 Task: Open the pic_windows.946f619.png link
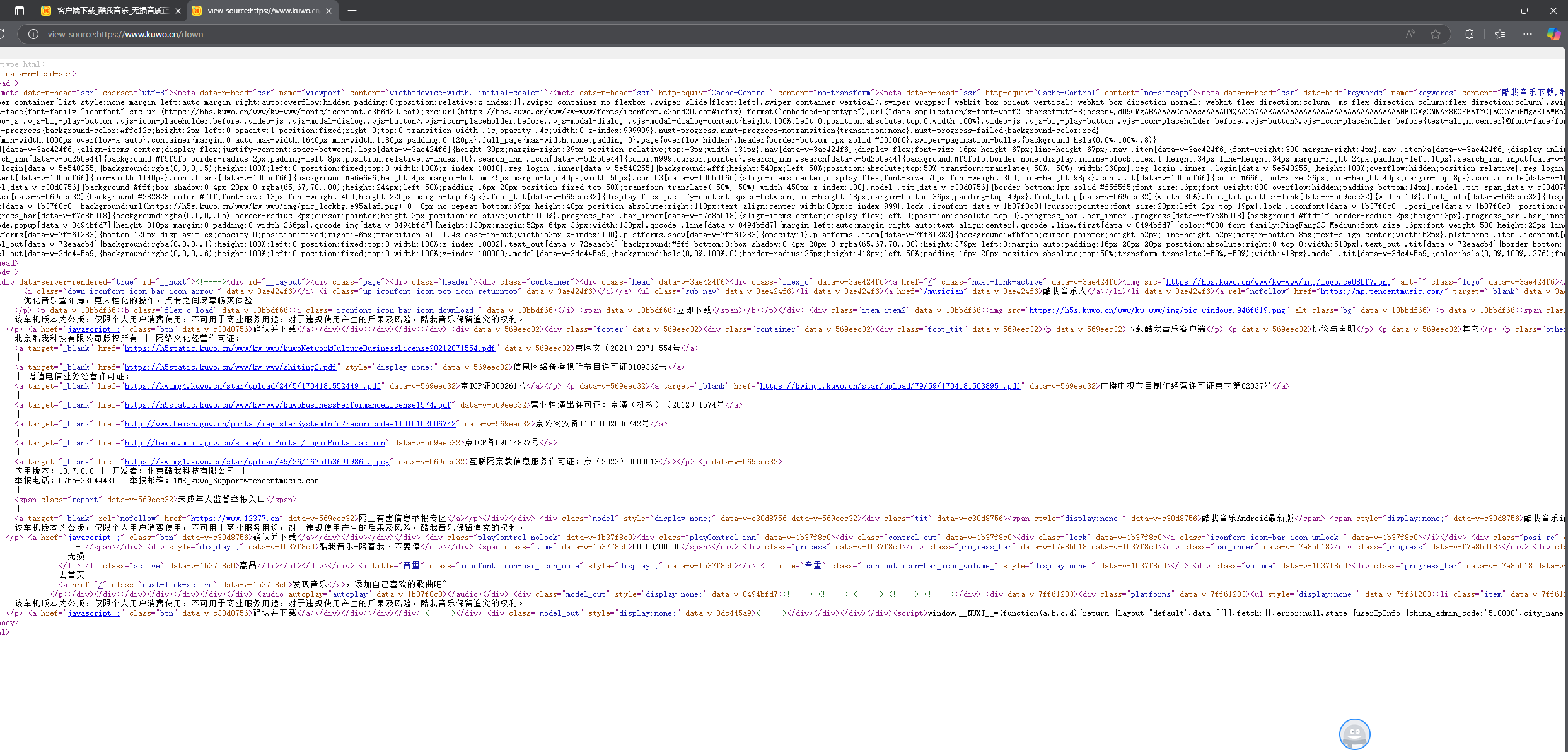[x=1157, y=310]
